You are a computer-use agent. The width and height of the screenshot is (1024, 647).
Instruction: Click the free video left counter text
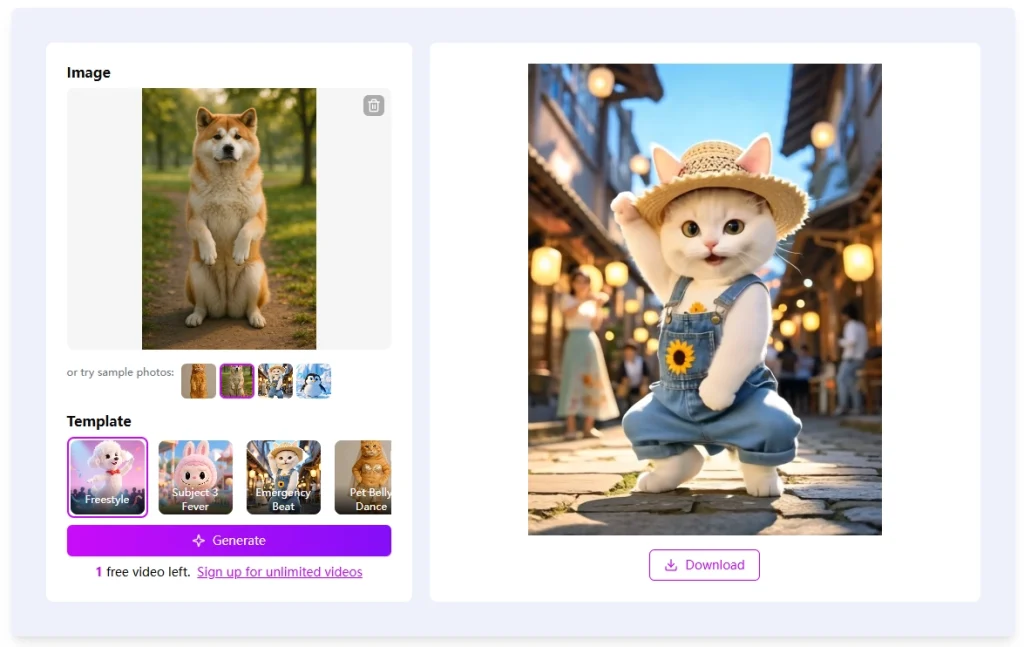143,572
